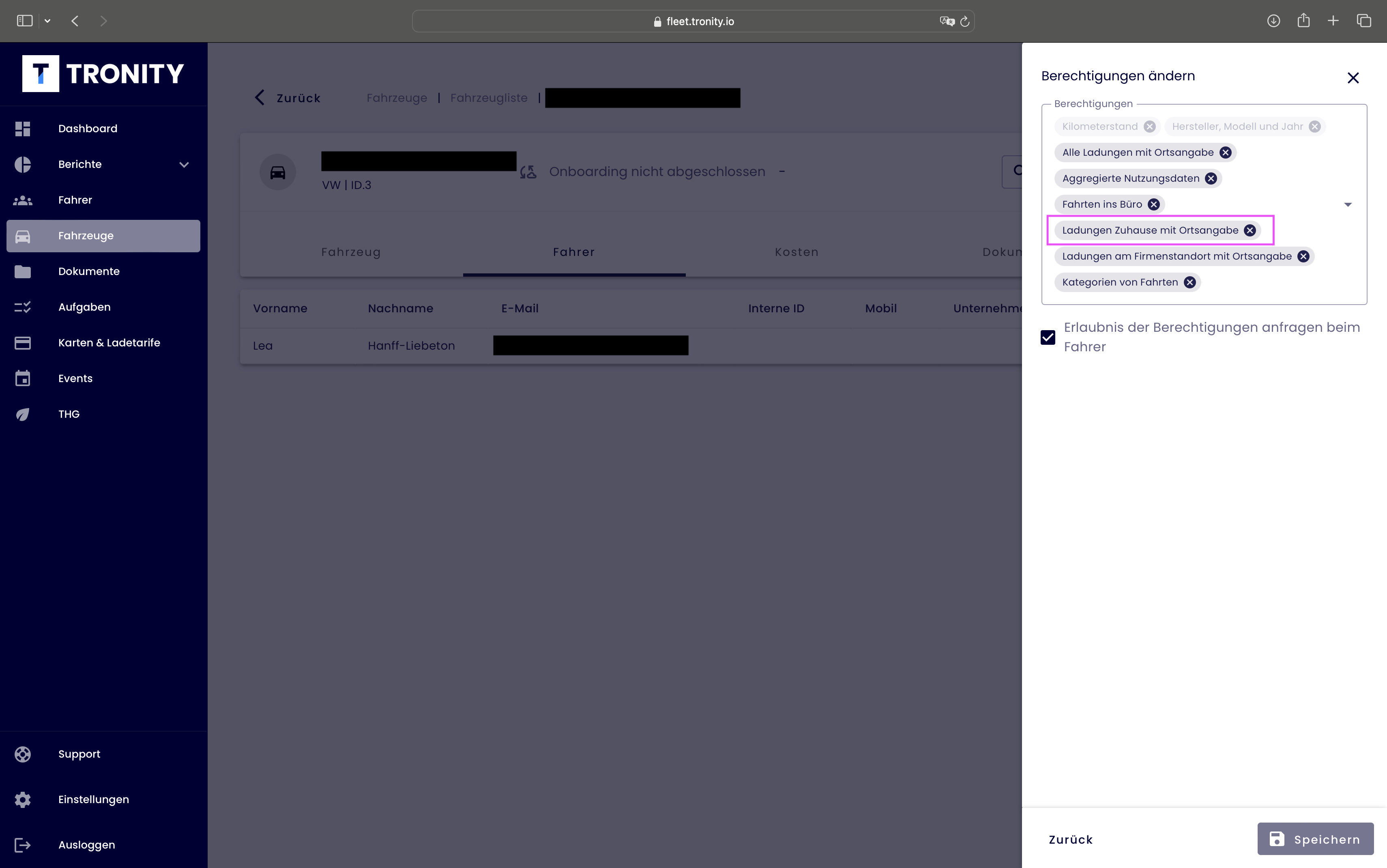The image size is (1387, 868).
Task: Click the THG leaf icon
Action: pyautogui.click(x=22, y=414)
